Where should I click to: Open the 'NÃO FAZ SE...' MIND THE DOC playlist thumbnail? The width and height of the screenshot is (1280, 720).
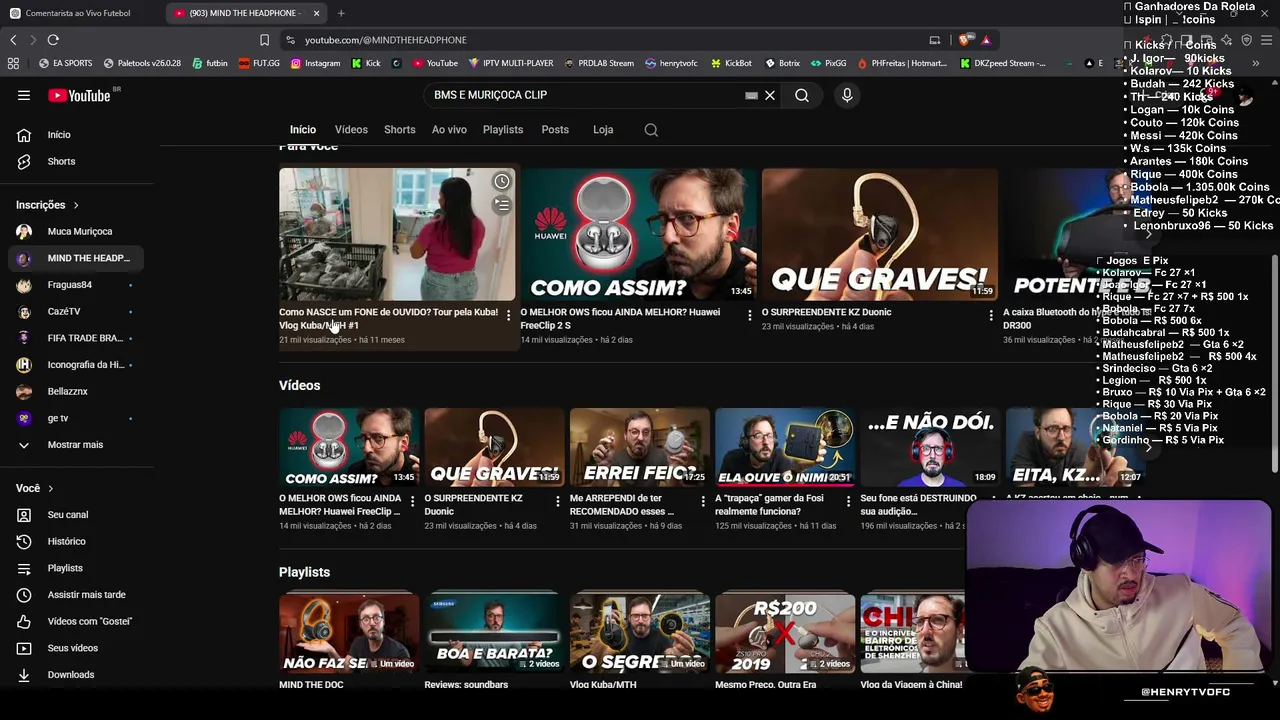point(349,633)
